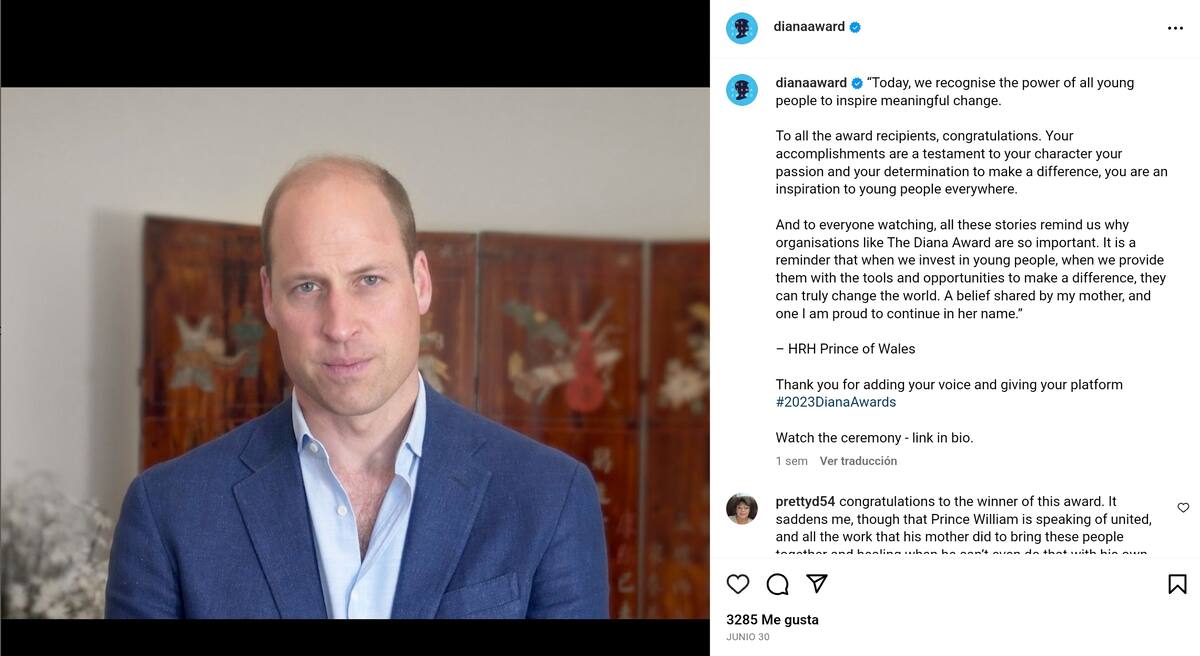Click the 3285 Me gusta count
Screen dimensions: 1200x656
[x=771, y=620]
